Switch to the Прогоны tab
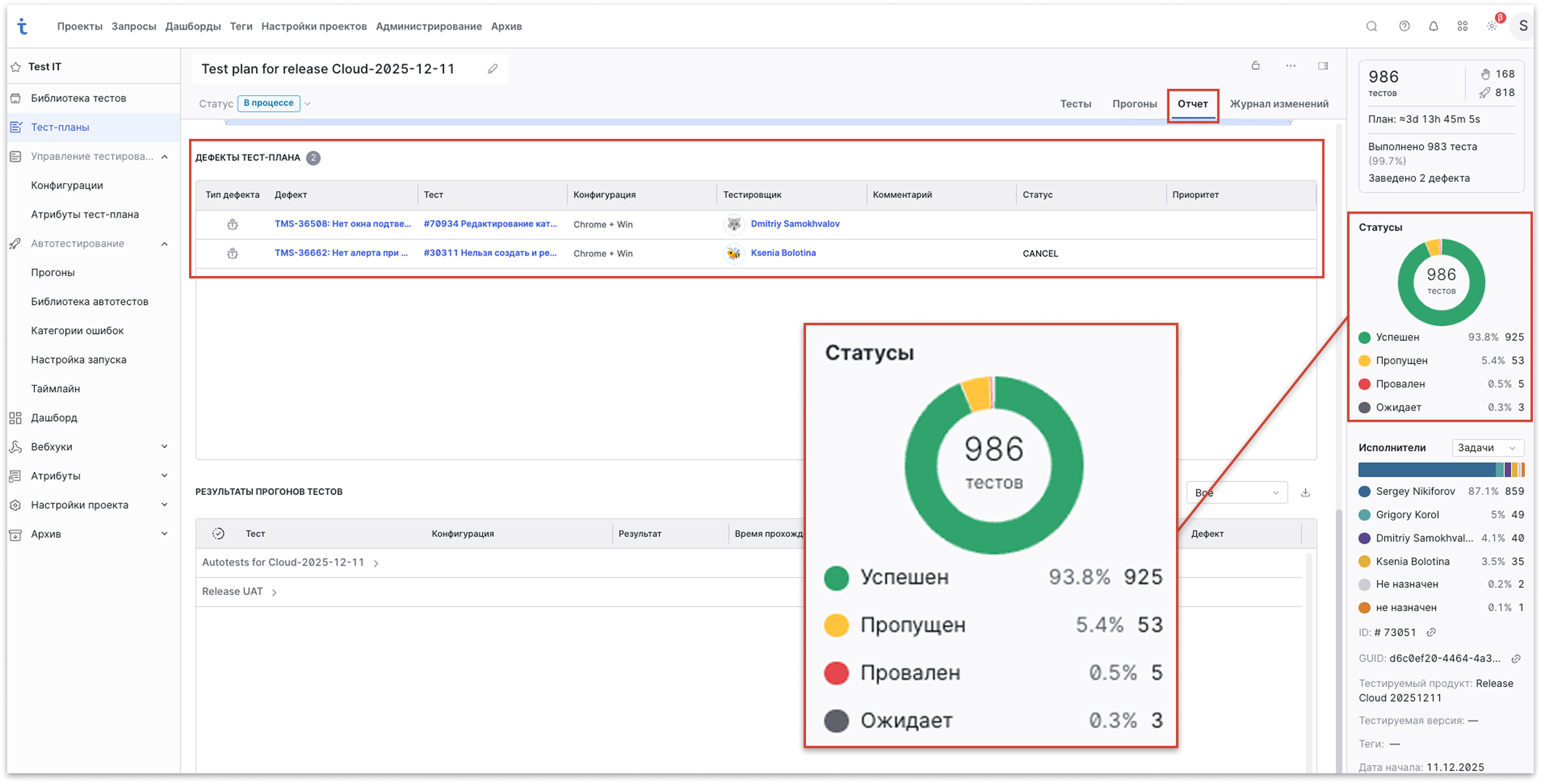This screenshot has height=784, width=1541. click(1134, 103)
